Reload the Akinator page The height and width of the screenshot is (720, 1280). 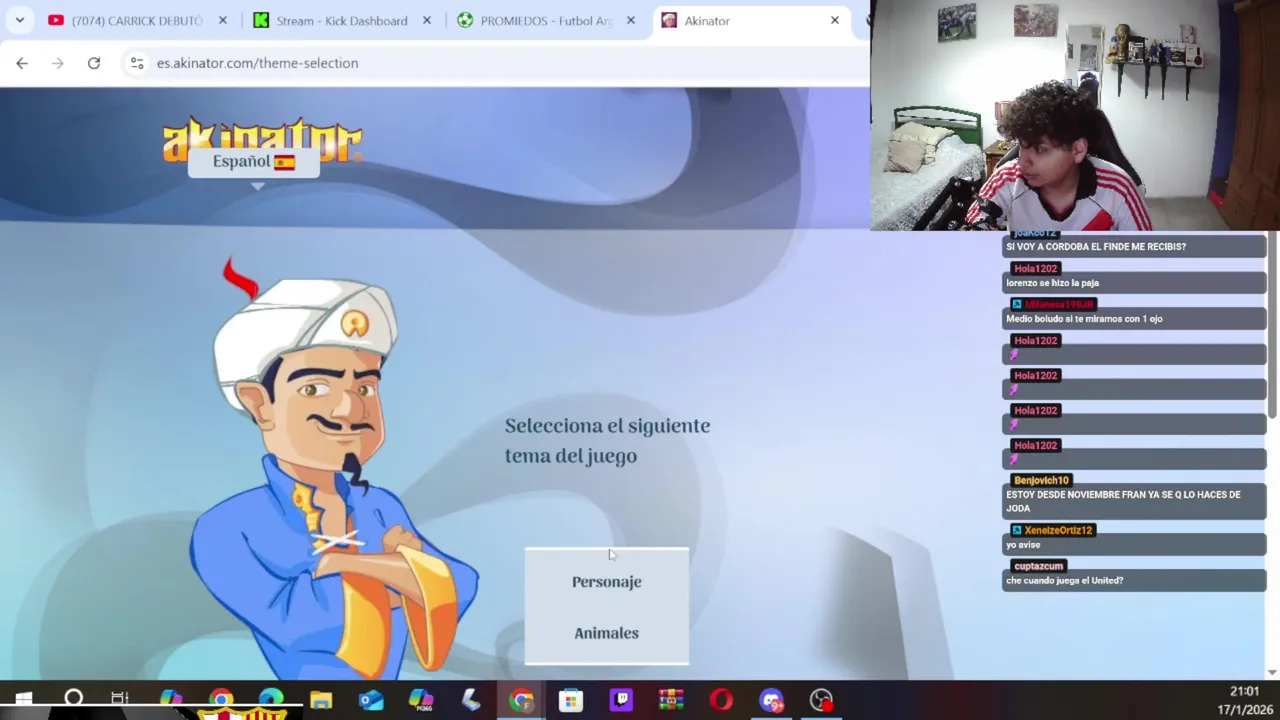coord(94,63)
